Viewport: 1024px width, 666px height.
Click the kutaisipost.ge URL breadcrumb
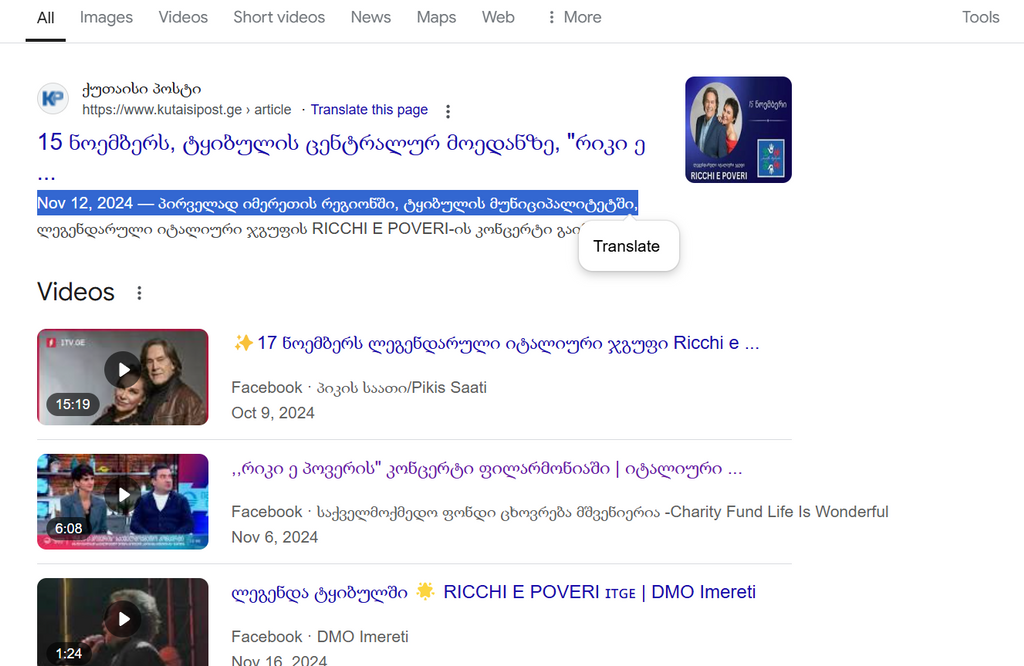(x=187, y=110)
